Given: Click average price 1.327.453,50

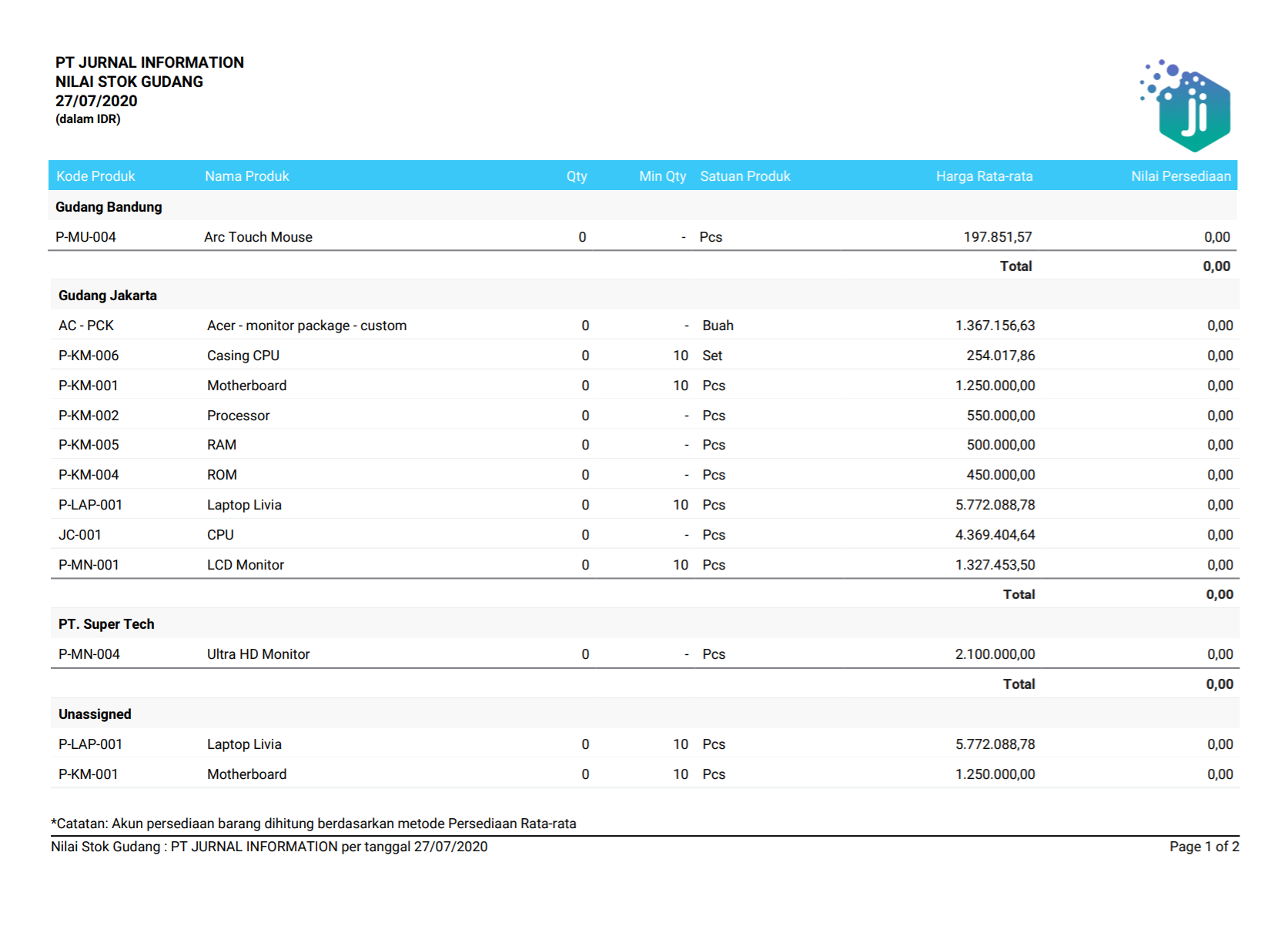Looking at the screenshot, I should click(x=995, y=565).
